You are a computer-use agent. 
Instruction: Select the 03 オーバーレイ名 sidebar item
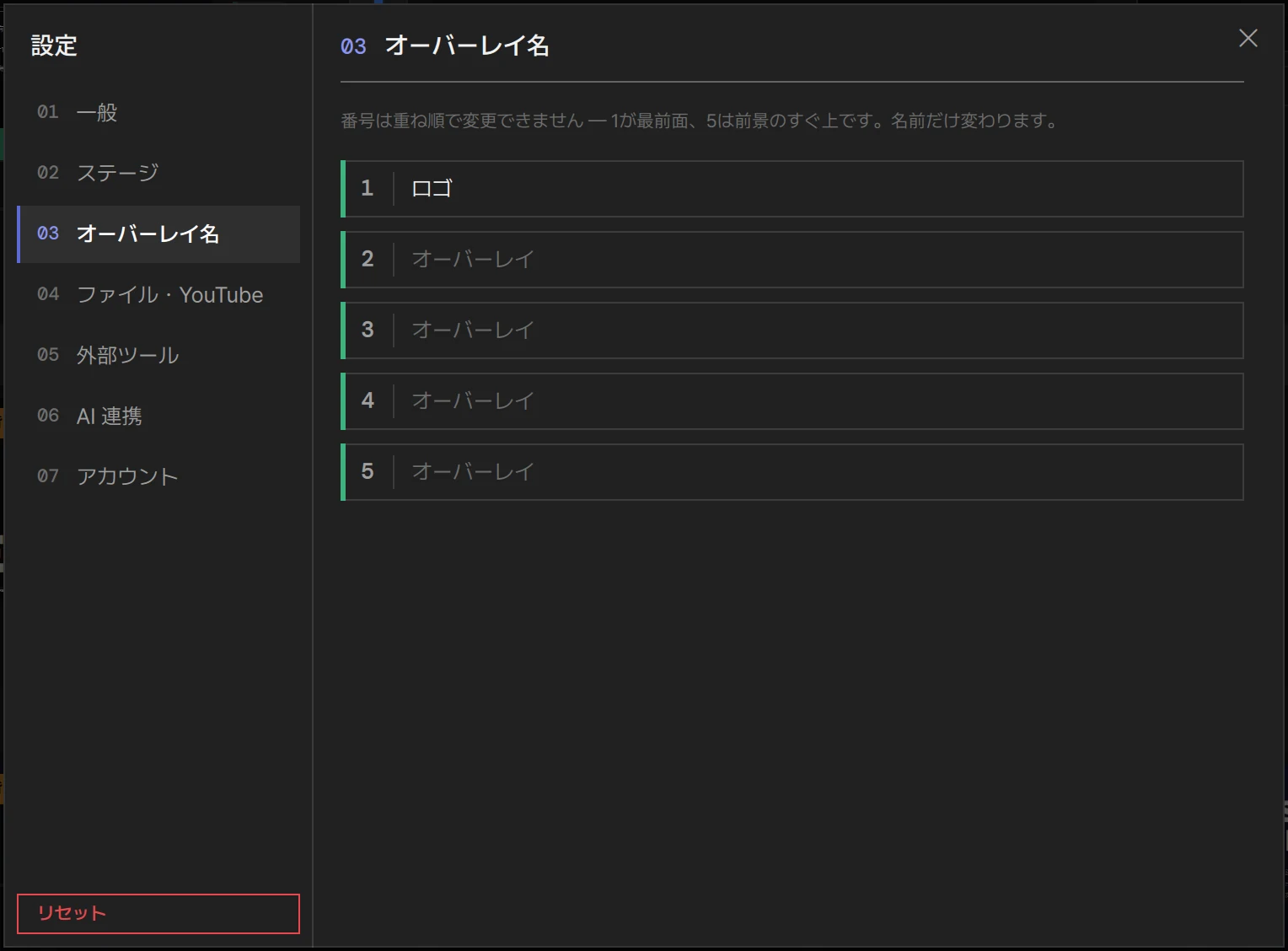[x=158, y=234]
